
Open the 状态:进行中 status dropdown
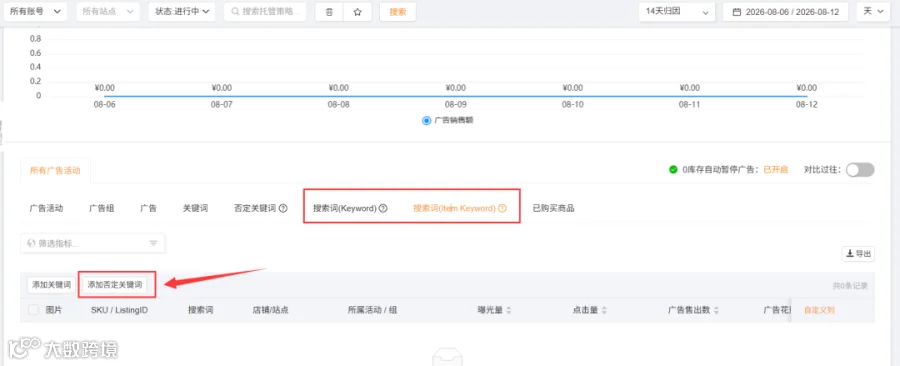[x=182, y=11]
